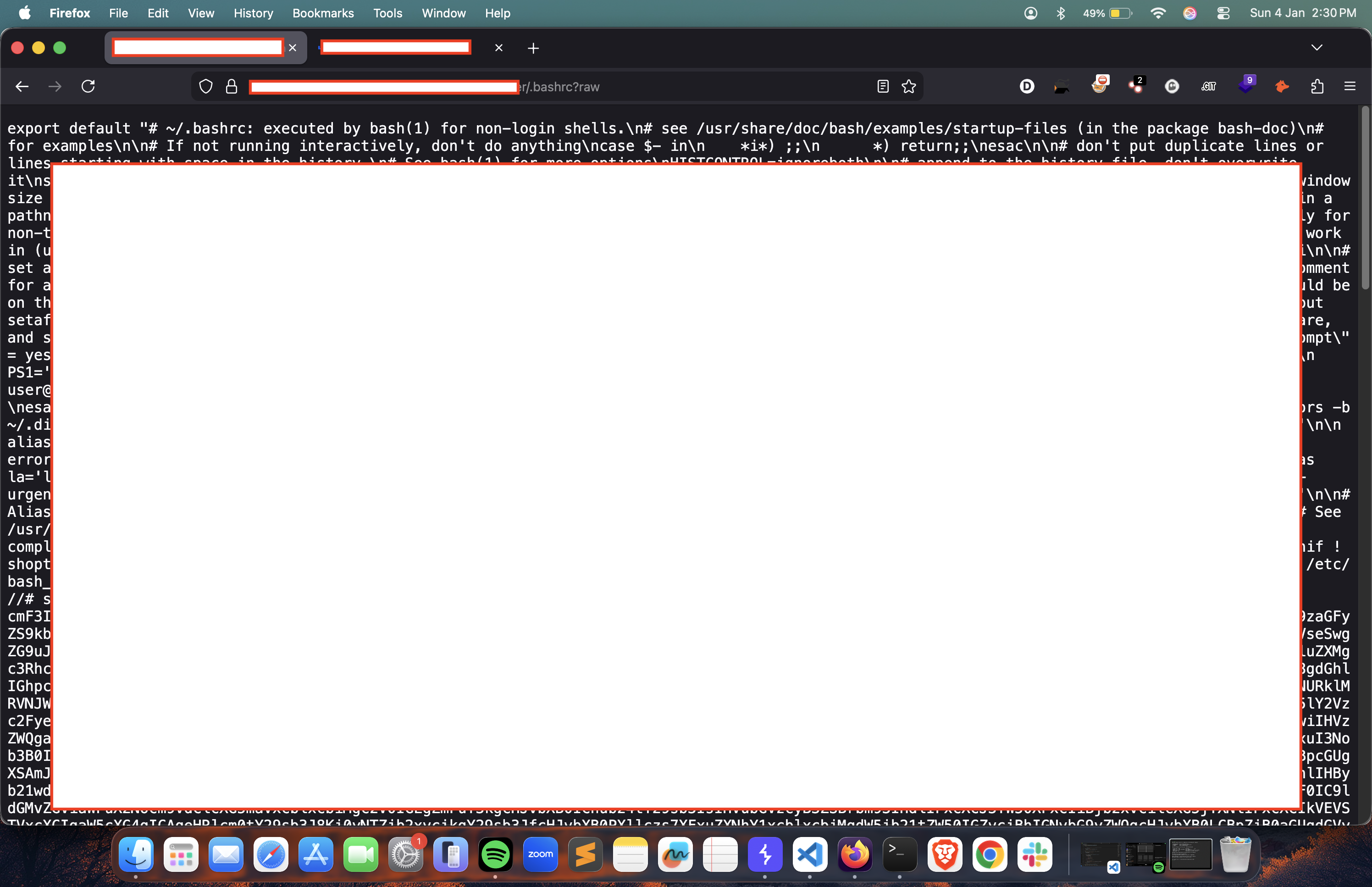The image size is (1372, 887).
Task: Launch Brave browser from the Dock
Action: click(x=944, y=854)
